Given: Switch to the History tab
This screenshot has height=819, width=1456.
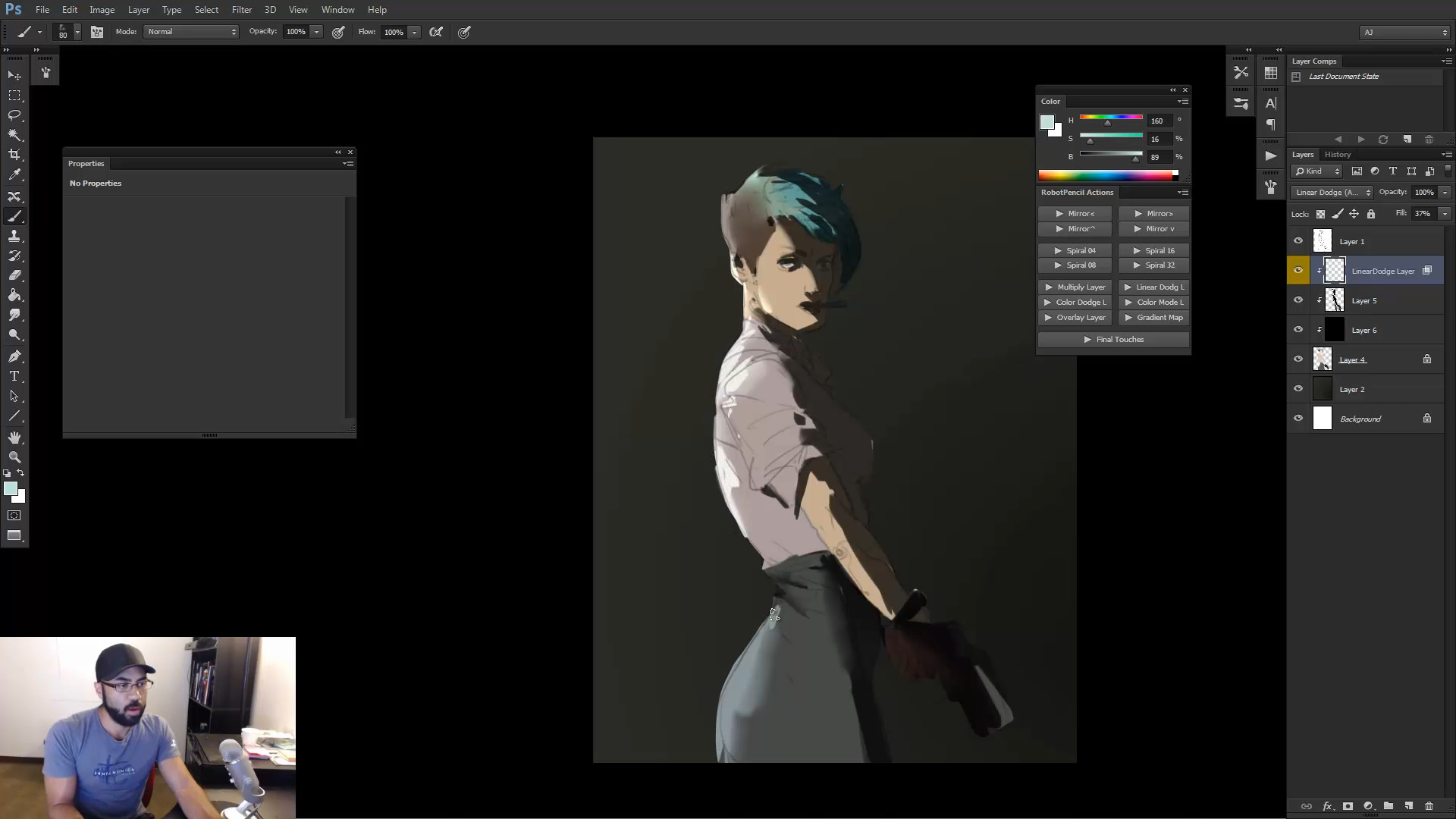Looking at the screenshot, I should click(x=1338, y=155).
